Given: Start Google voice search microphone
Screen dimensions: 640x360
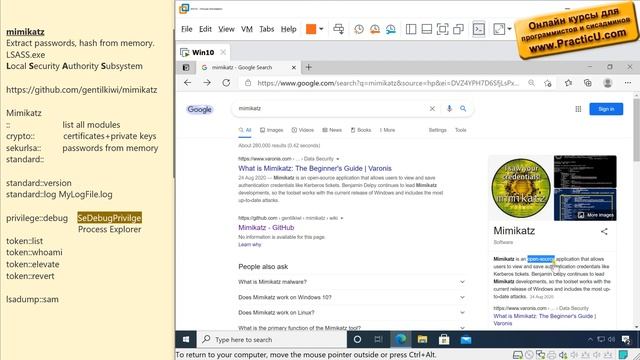Looking at the screenshot, I should 449,109.
